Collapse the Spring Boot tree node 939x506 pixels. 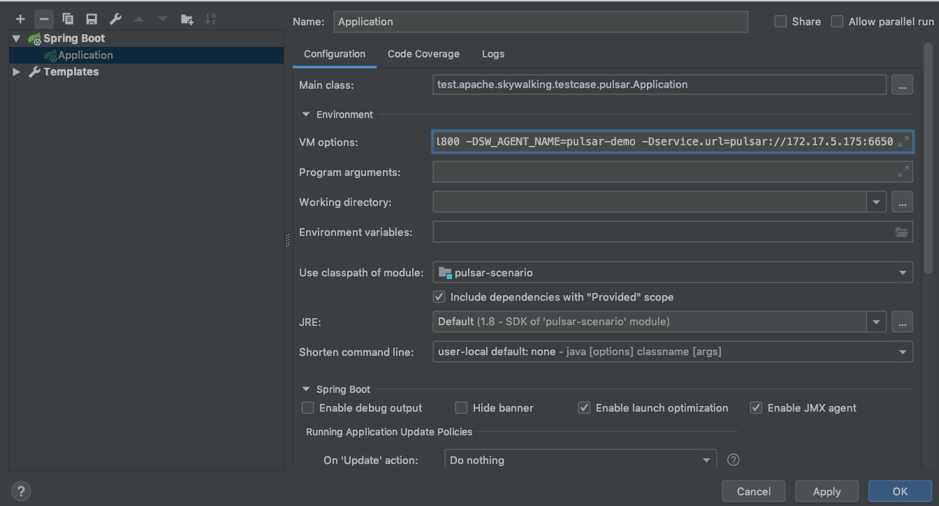point(17,38)
